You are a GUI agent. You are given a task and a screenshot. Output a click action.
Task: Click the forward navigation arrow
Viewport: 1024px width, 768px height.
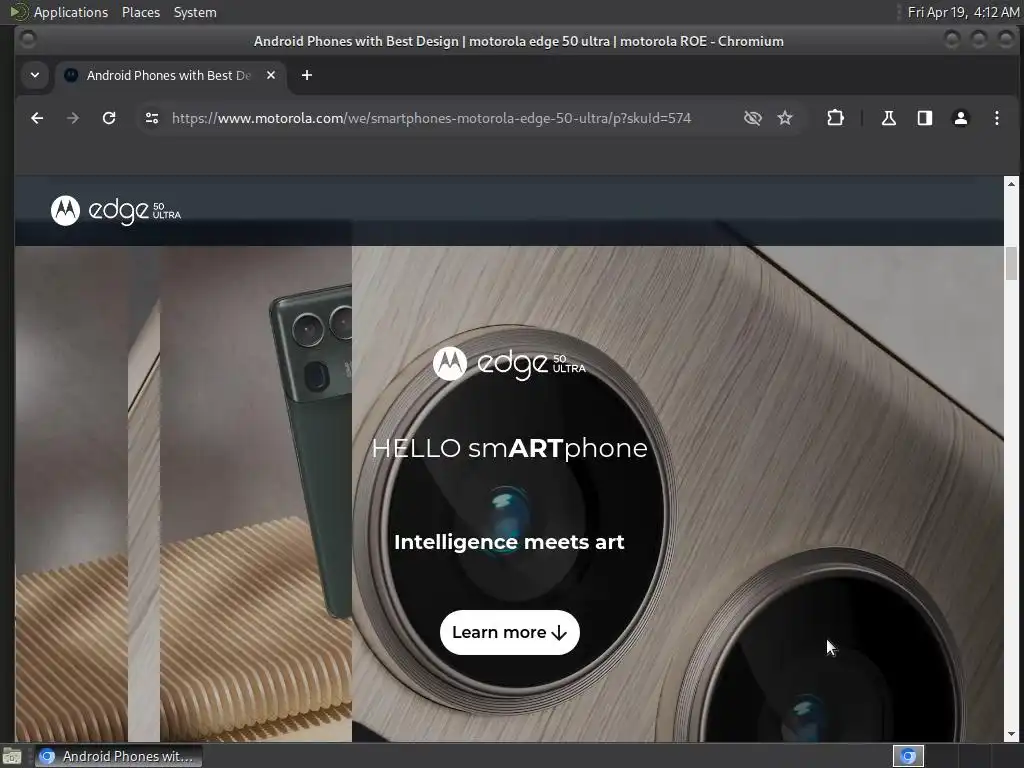(x=73, y=118)
